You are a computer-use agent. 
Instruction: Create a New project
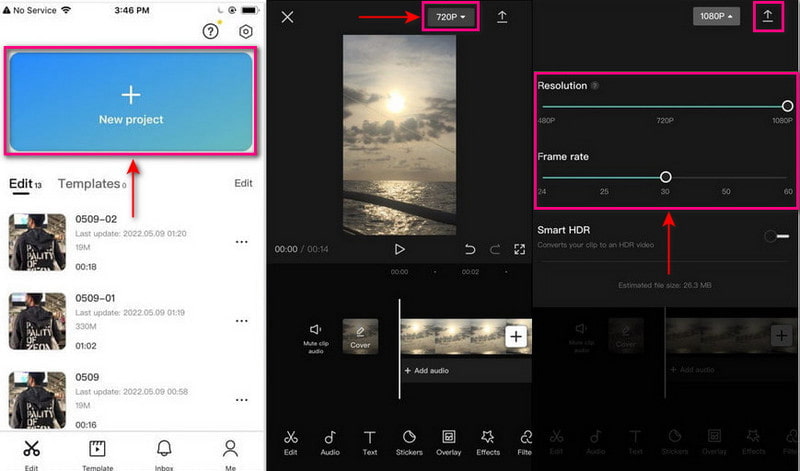pos(131,103)
